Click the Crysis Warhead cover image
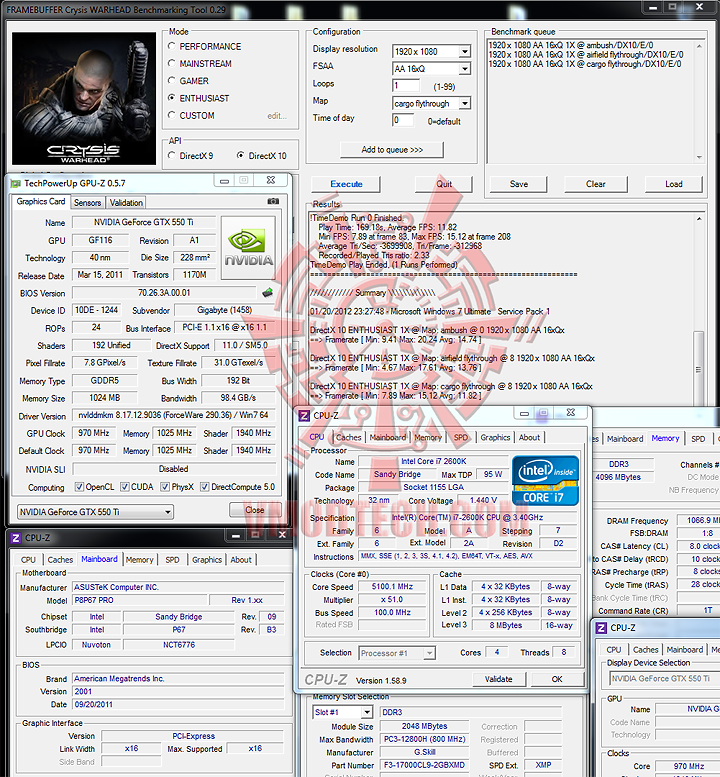This screenshot has height=777, width=720. pos(84,98)
